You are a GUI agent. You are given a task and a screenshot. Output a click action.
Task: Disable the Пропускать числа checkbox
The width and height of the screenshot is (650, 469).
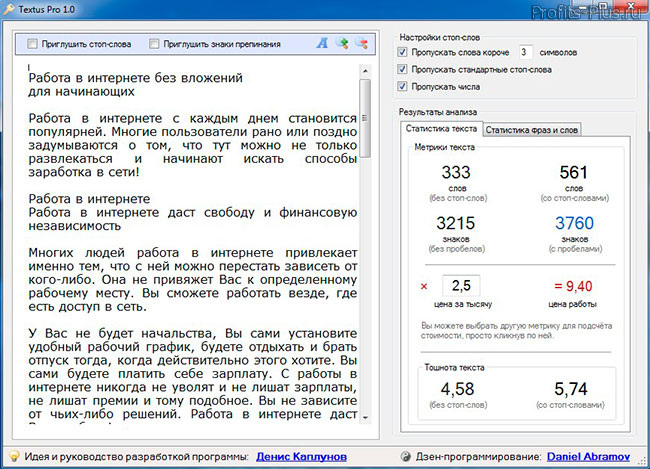pyautogui.click(x=402, y=86)
